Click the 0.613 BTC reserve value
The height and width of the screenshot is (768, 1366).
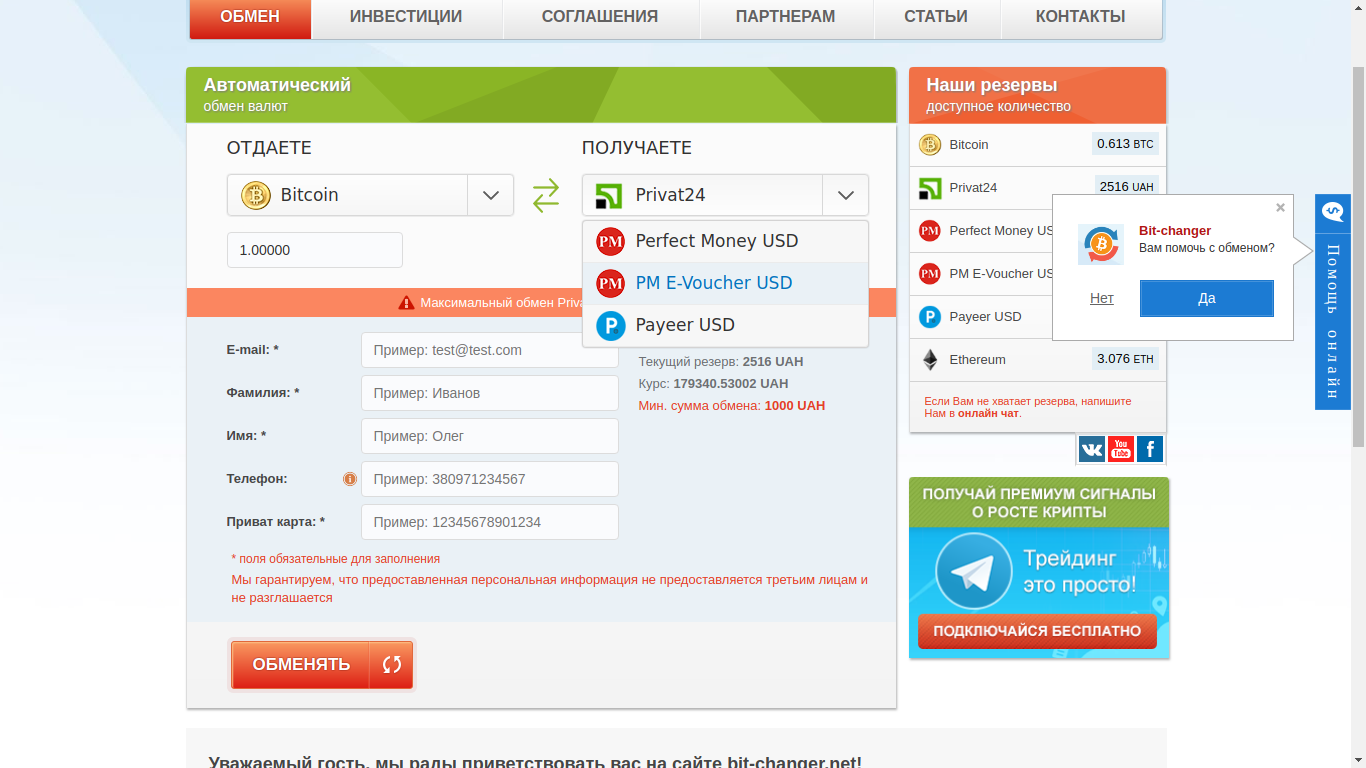[x=1125, y=144]
